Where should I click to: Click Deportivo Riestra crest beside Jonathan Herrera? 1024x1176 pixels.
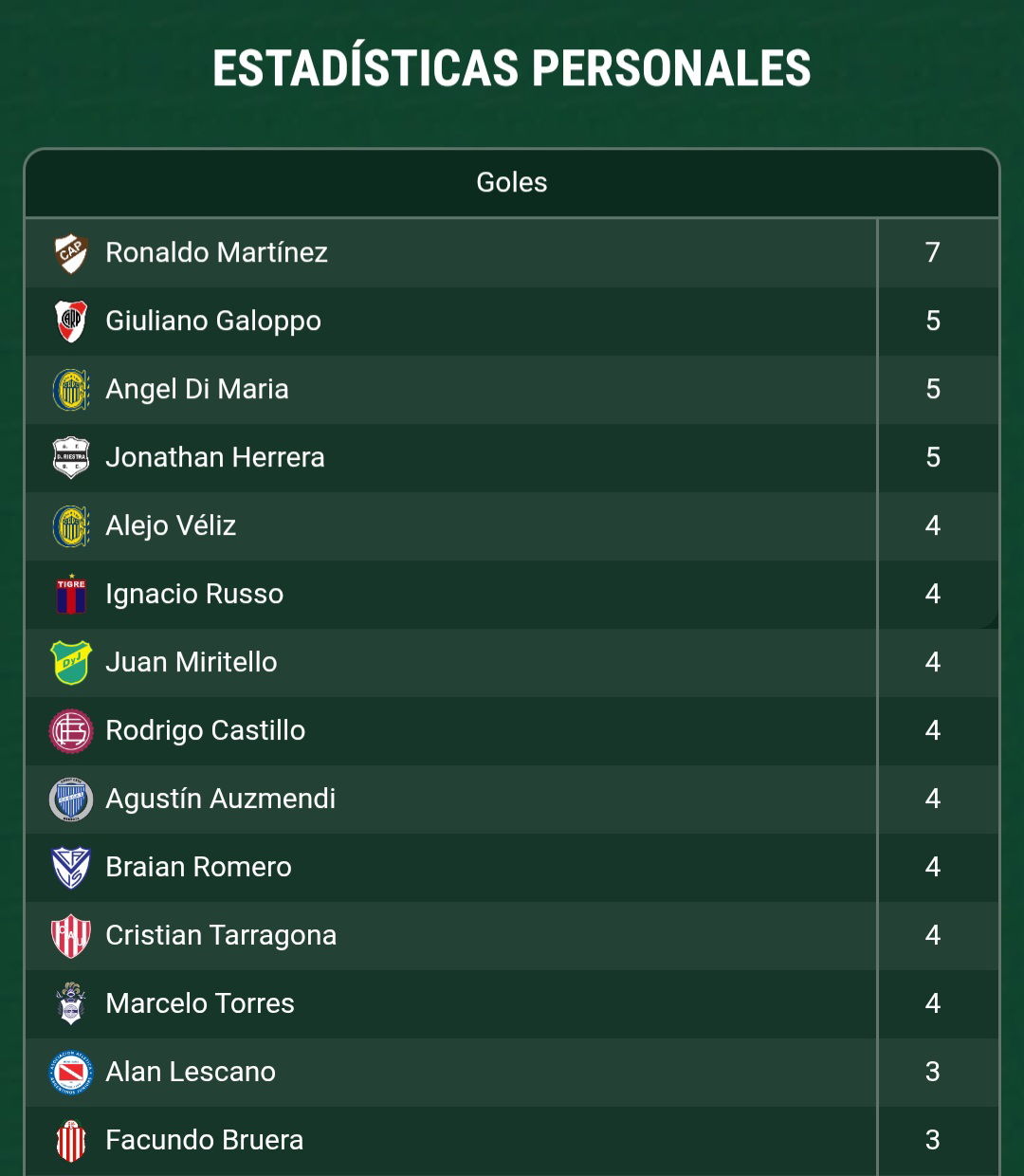71,458
